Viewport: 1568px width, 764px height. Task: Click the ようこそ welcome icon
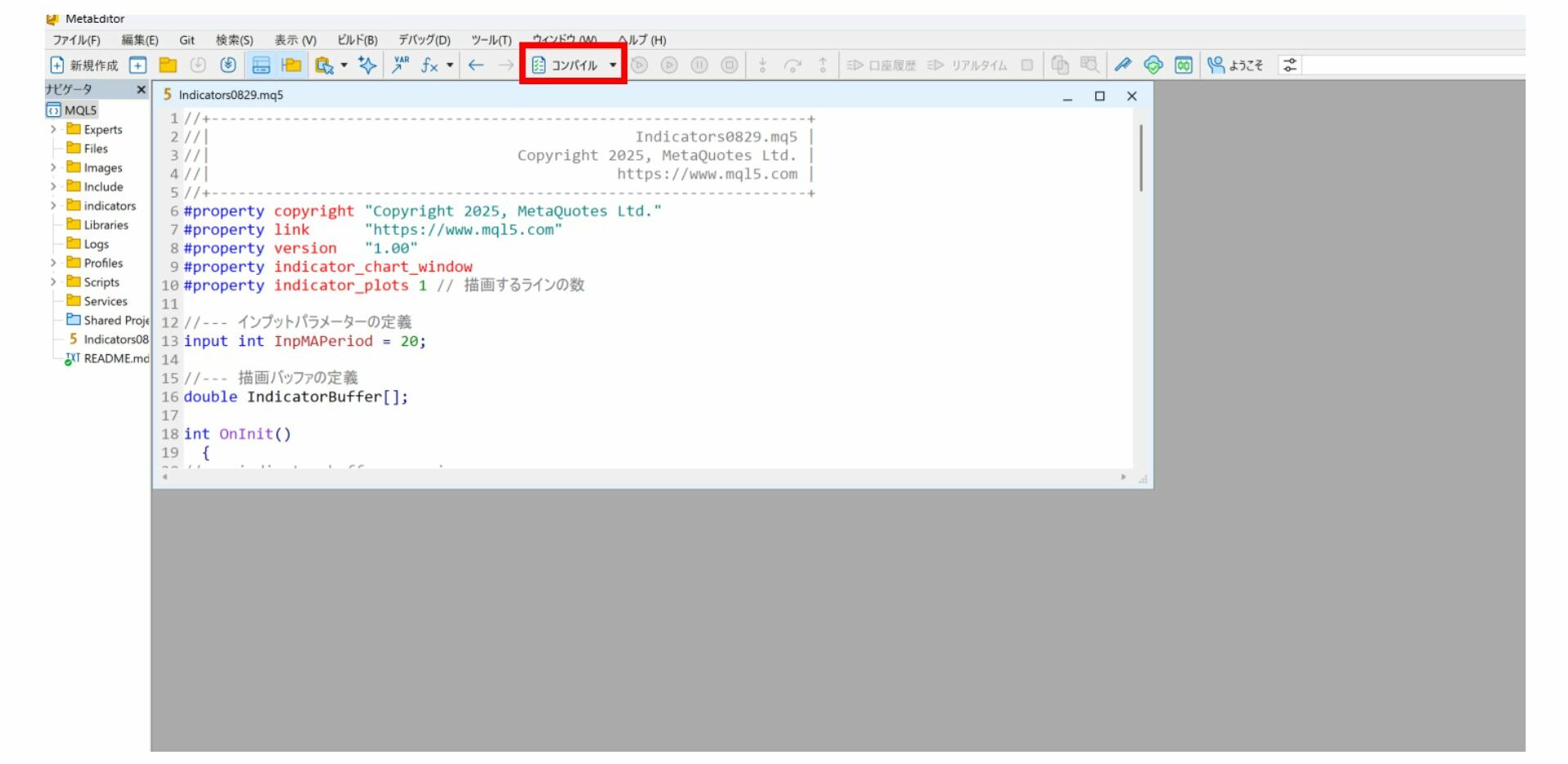[1235, 65]
